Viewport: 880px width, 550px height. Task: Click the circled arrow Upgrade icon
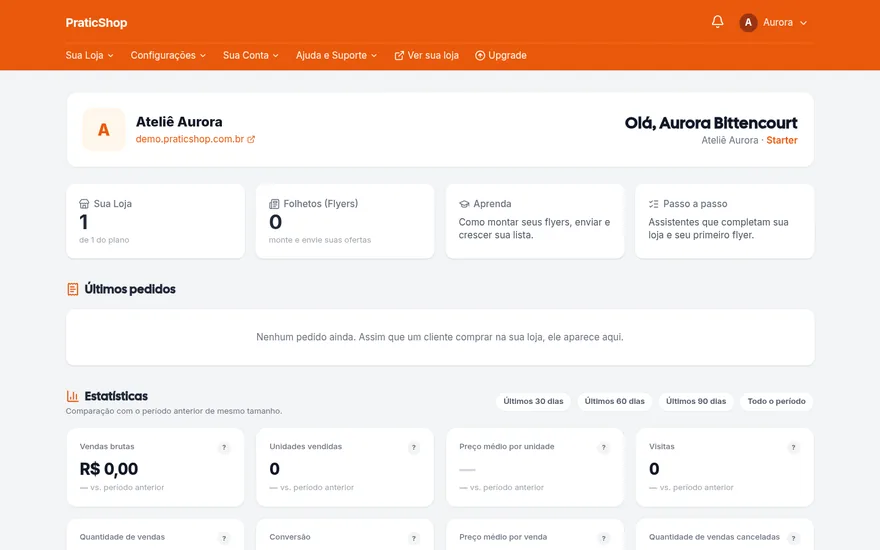[x=480, y=56]
